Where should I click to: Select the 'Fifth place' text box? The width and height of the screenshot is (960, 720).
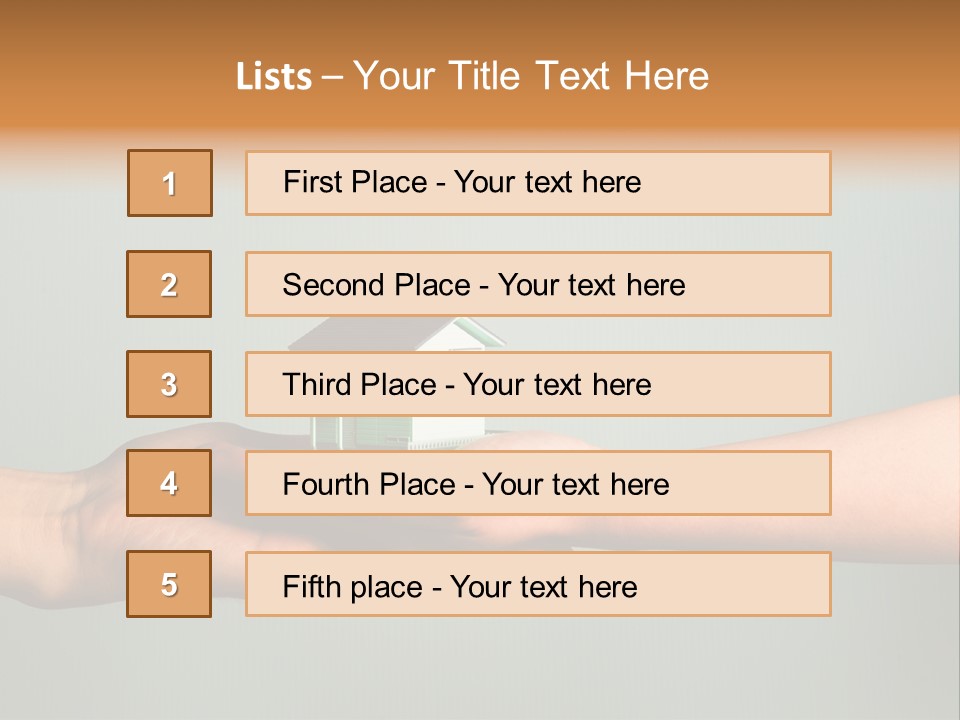pyautogui.click(x=538, y=584)
